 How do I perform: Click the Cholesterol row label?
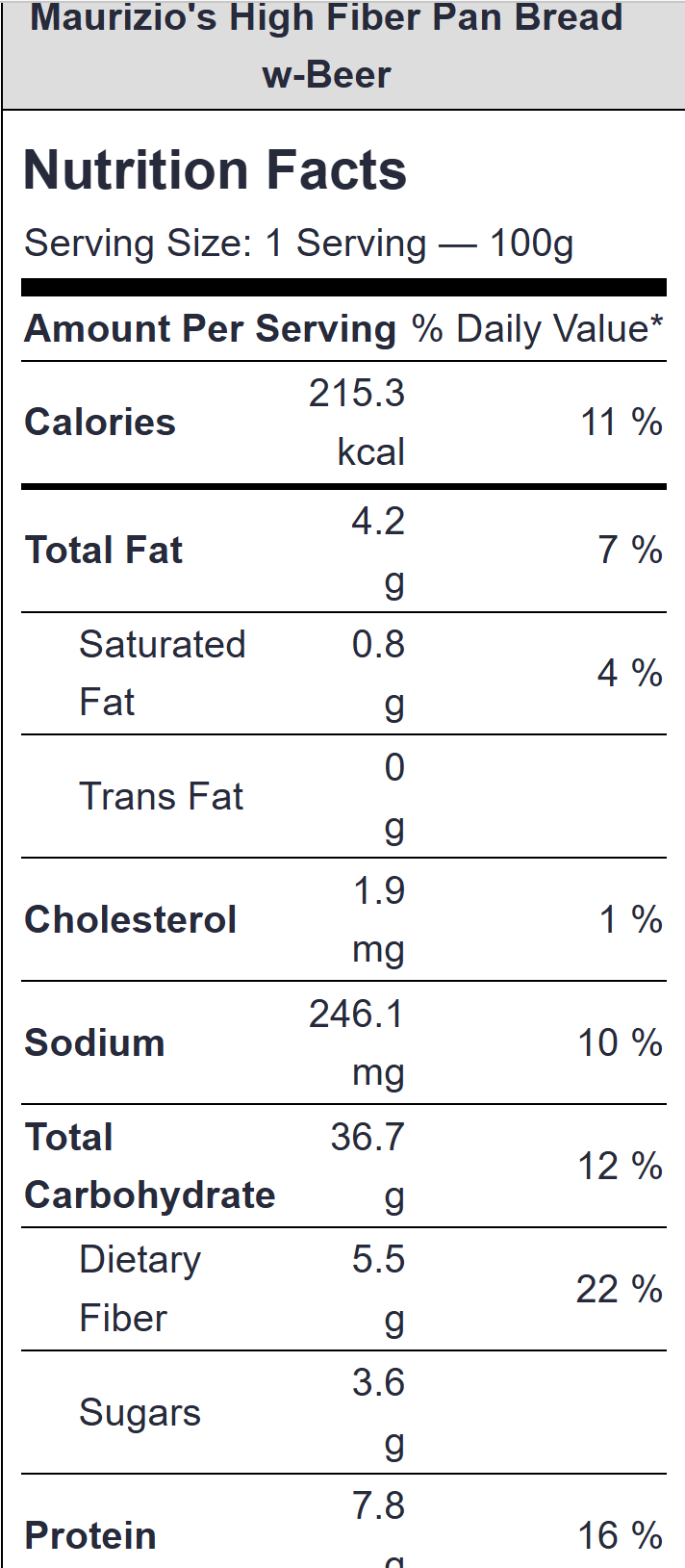pyautogui.click(x=130, y=920)
